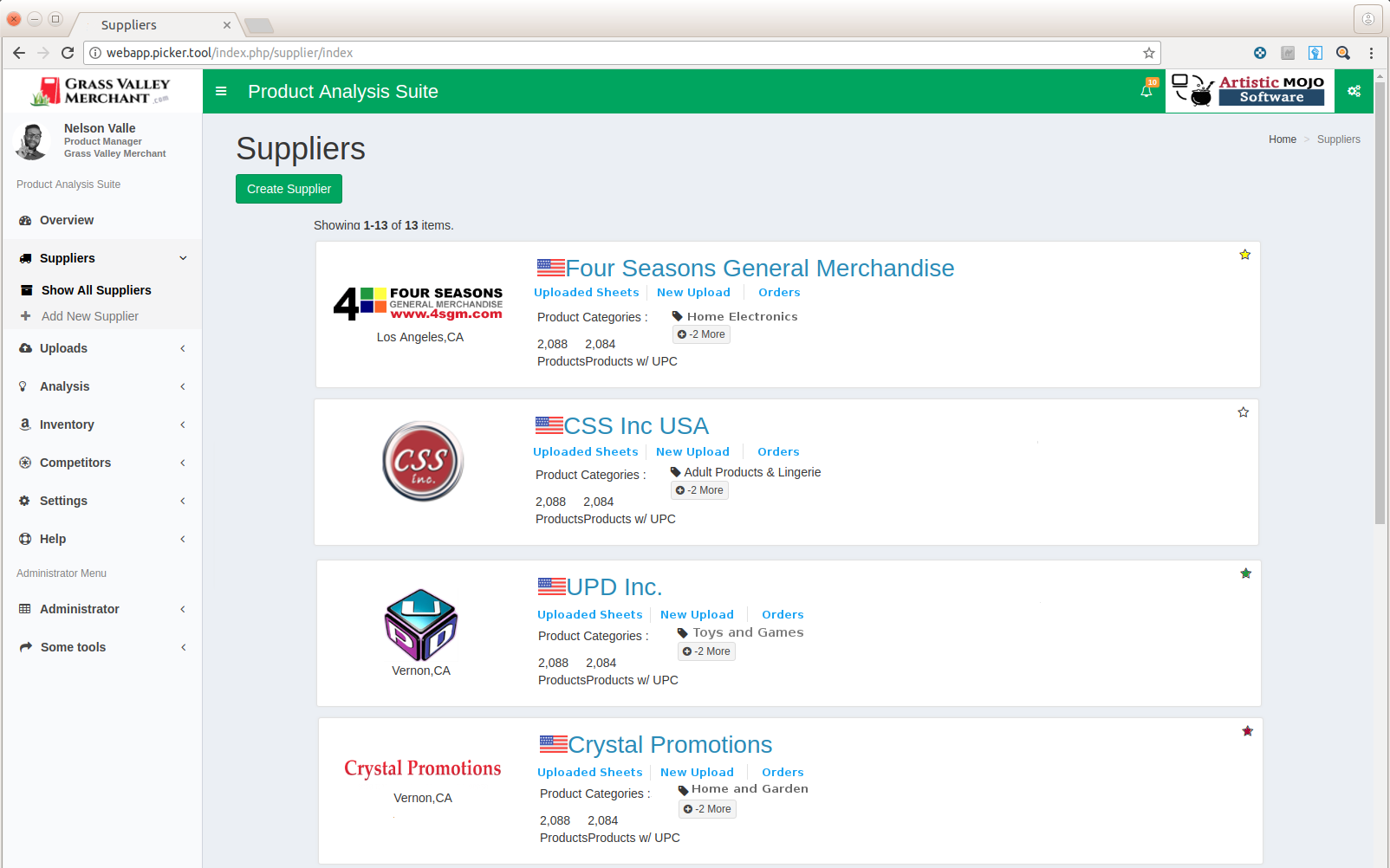Expand the Help menu chevron

[x=183, y=539]
